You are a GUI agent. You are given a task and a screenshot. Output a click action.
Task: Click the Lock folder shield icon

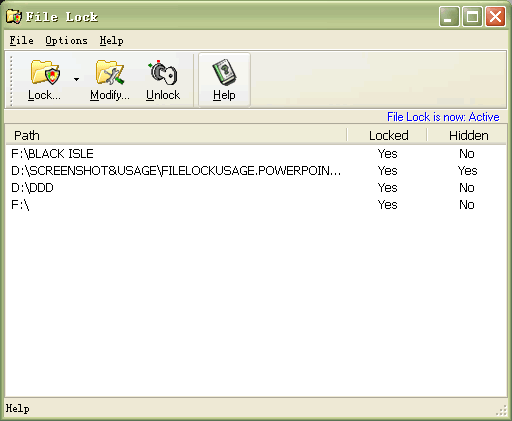pos(45,72)
